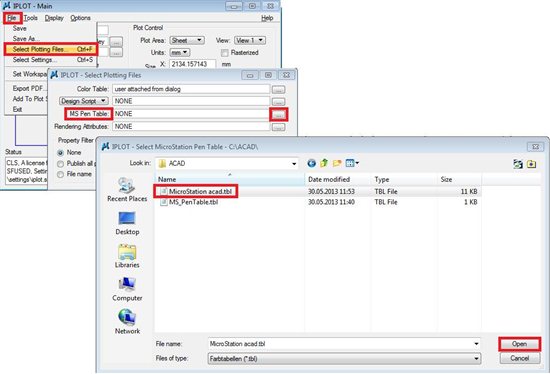Image resolution: width=550 pixels, height=374 pixels.
Task: Open Libraries in the places sidebar
Action: point(127,256)
